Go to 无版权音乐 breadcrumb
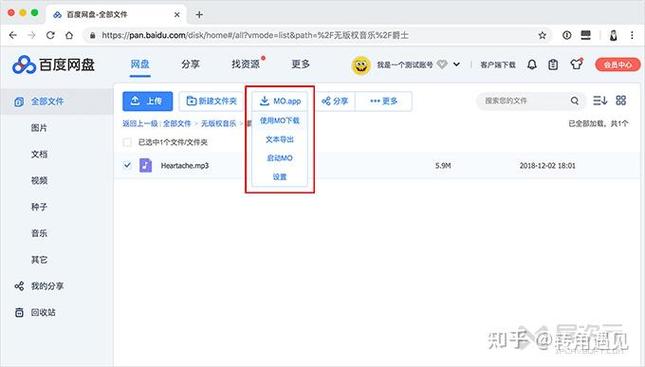The image size is (645, 367). tap(218, 123)
